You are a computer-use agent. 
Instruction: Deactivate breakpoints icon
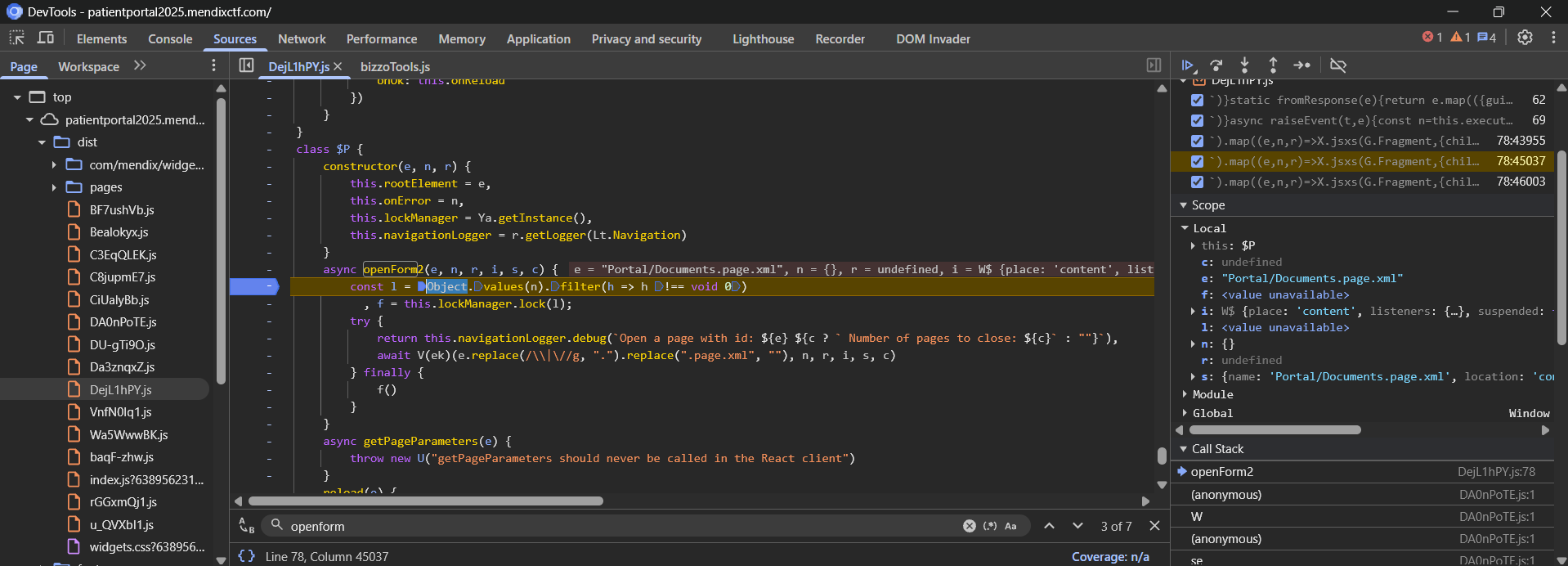[x=1338, y=65]
